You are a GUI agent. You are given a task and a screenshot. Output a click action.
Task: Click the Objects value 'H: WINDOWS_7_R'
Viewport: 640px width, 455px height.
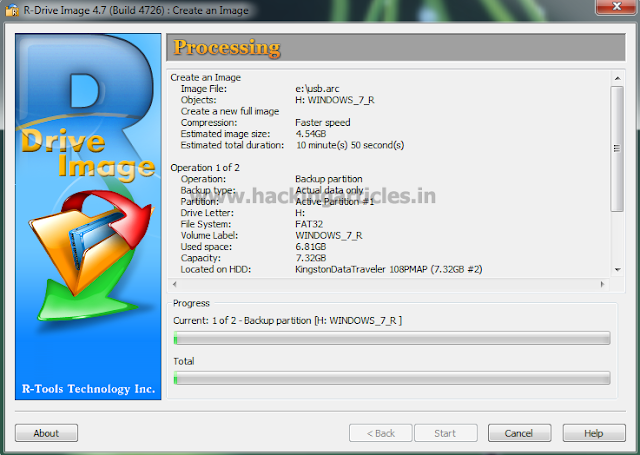pyautogui.click(x=335, y=100)
